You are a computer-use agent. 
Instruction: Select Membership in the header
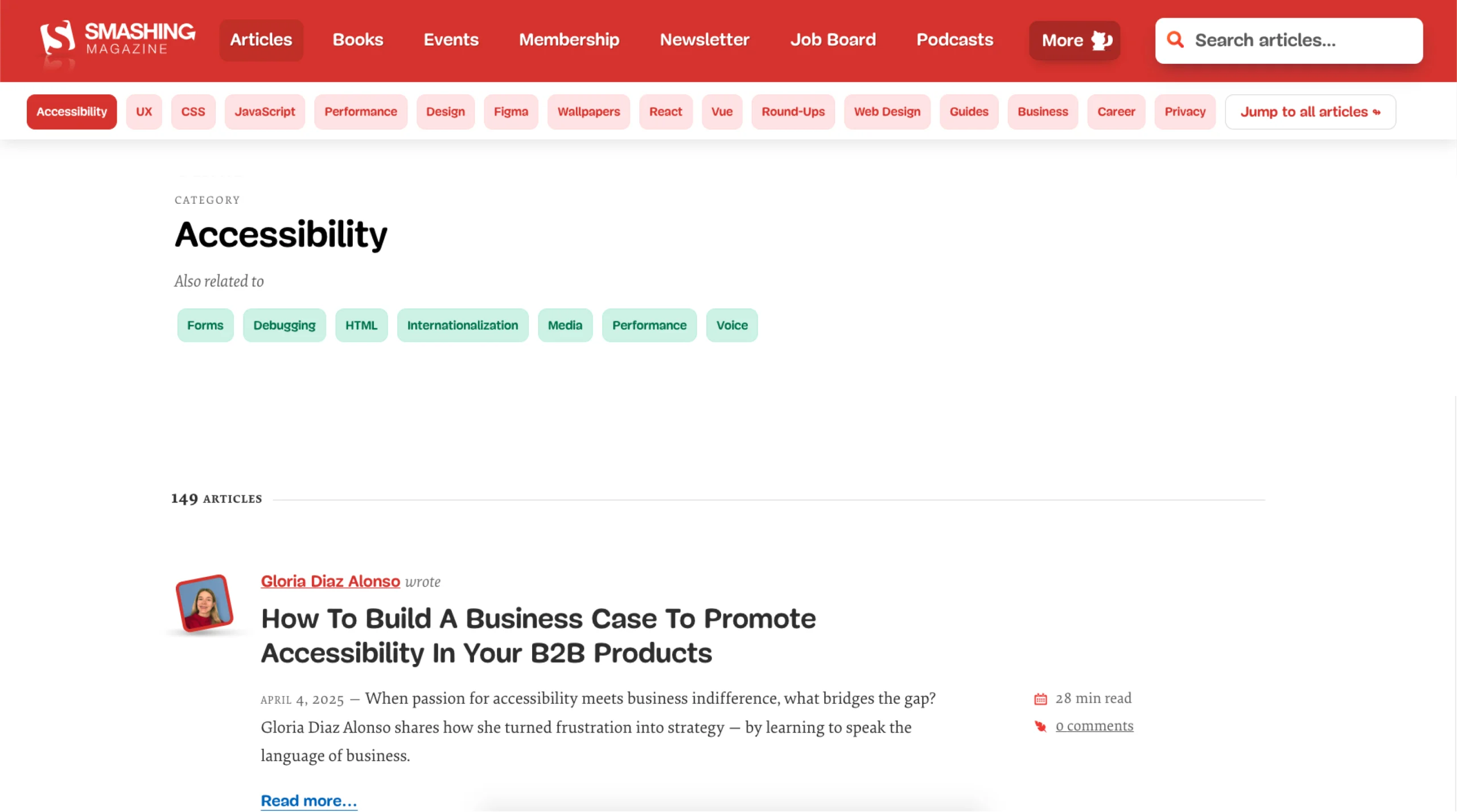tap(569, 40)
